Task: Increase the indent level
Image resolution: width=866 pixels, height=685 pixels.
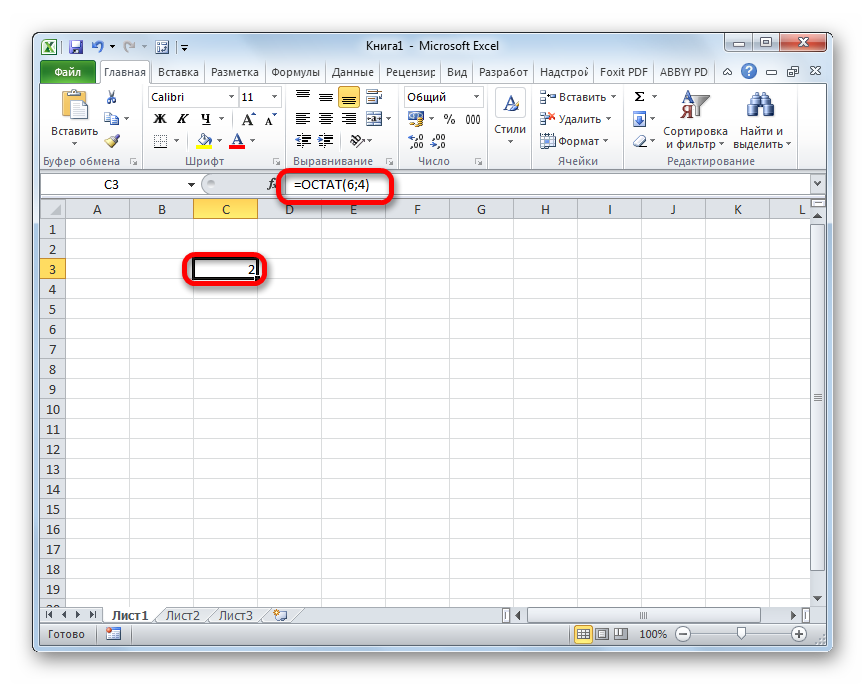Action: pos(326,141)
